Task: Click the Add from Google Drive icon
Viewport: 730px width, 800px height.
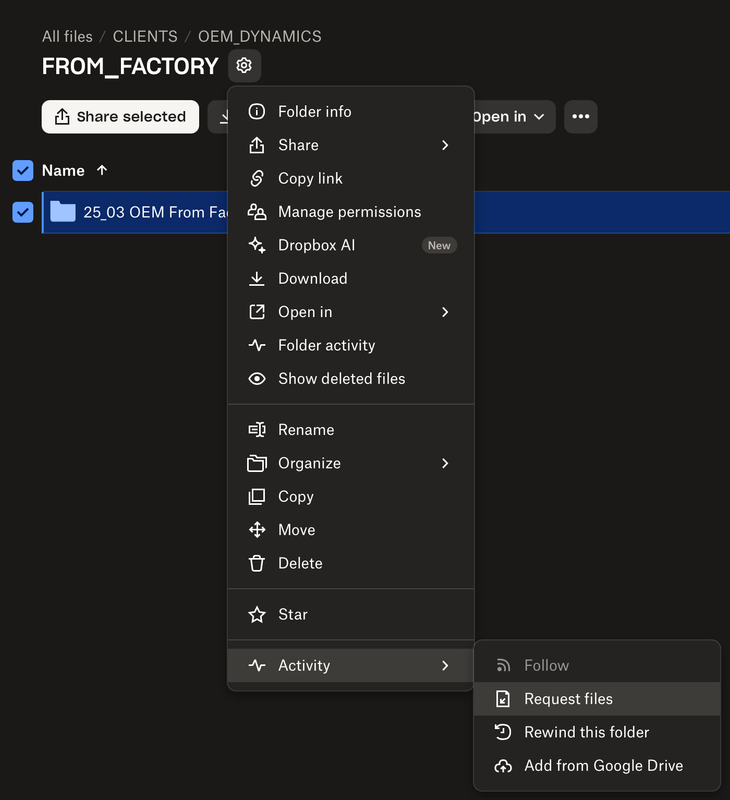Action: [x=503, y=766]
